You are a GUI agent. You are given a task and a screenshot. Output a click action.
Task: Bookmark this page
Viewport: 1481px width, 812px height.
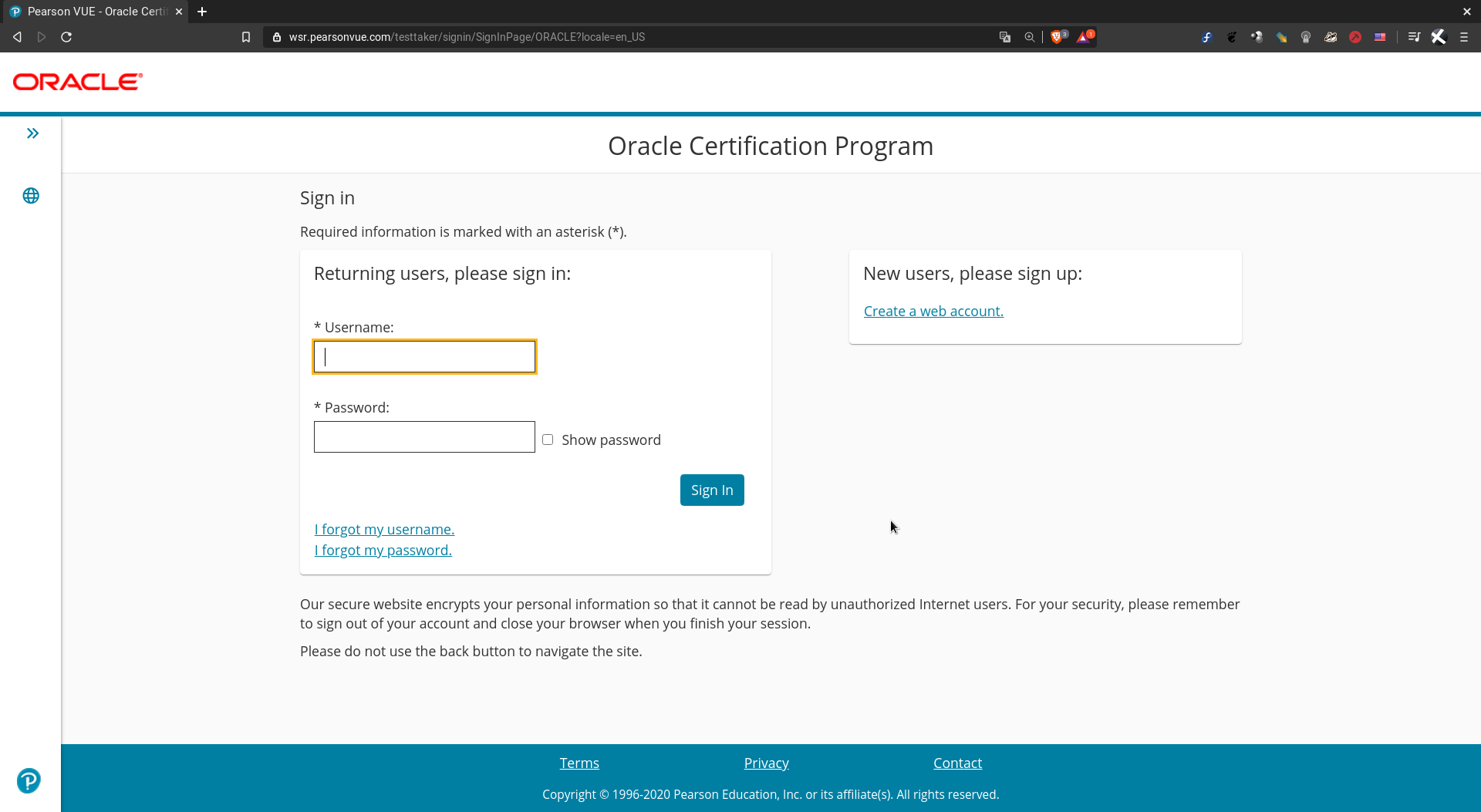click(x=246, y=37)
